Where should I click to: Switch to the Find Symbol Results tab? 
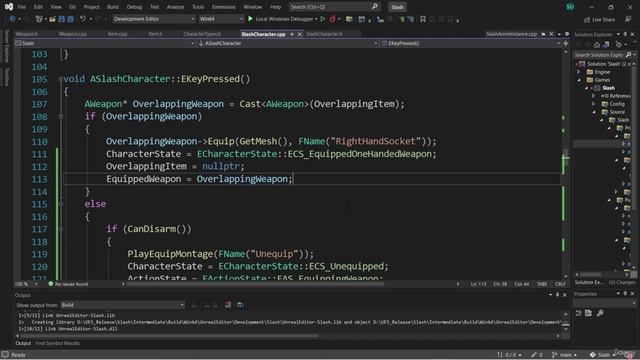[x=58, y=343]
